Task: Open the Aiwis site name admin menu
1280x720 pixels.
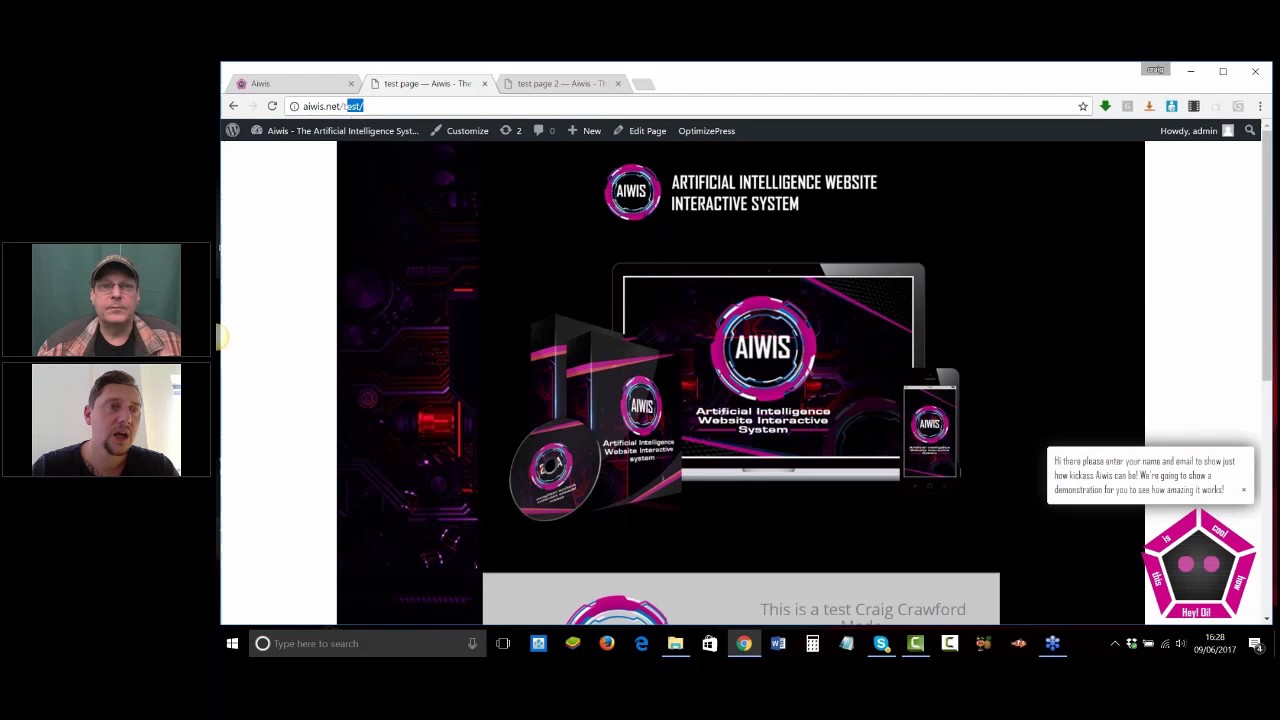Action: click(335, 131)
